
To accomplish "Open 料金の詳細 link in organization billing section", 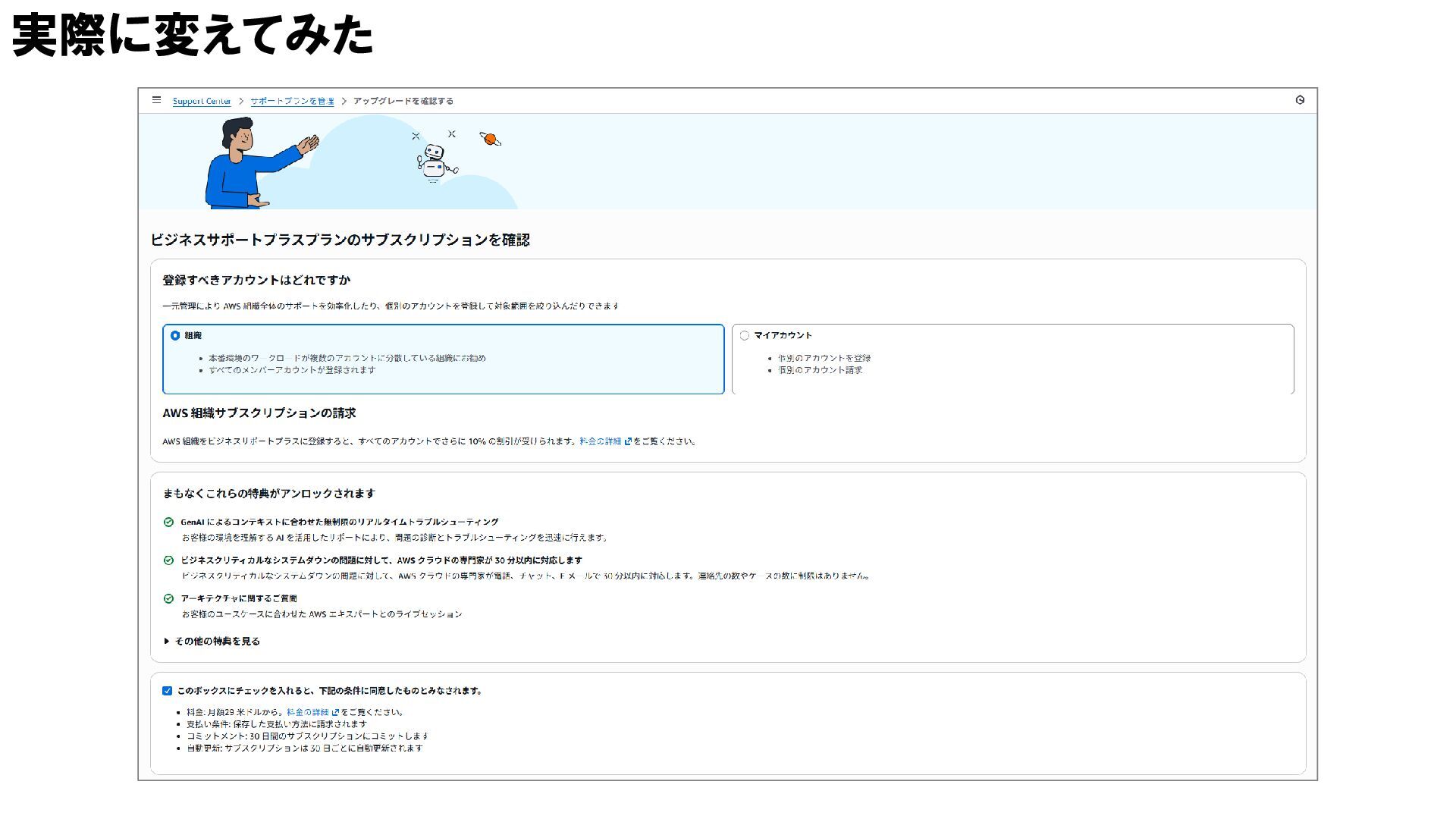I will click(600, 441).
